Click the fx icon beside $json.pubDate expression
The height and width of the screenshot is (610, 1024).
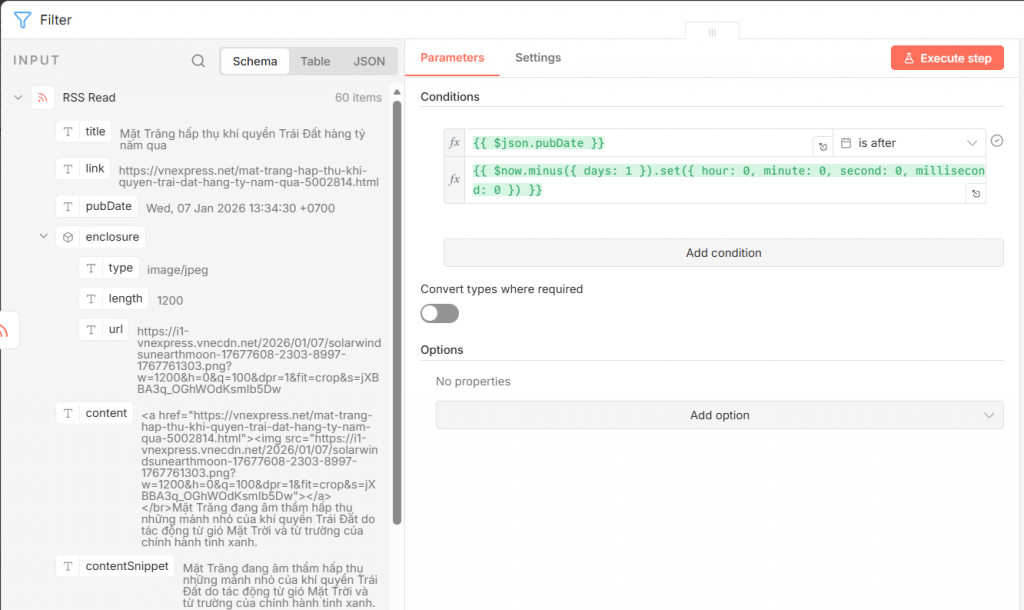(x=454, y=143)
